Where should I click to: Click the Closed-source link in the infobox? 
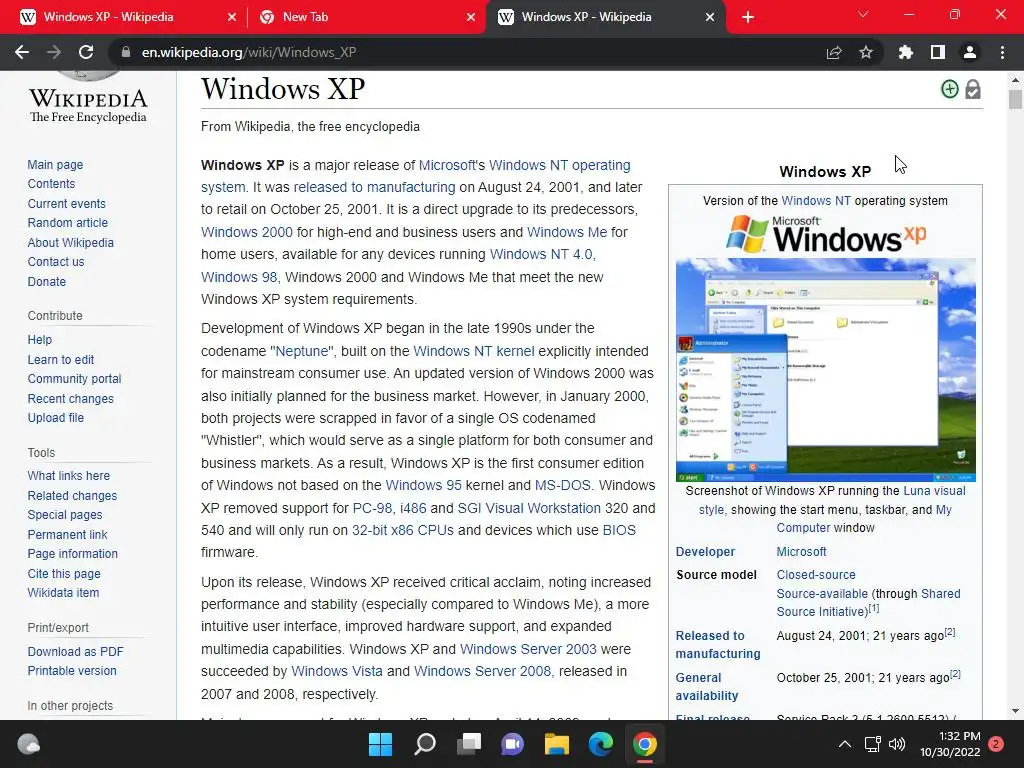click(x=816, y=575)
